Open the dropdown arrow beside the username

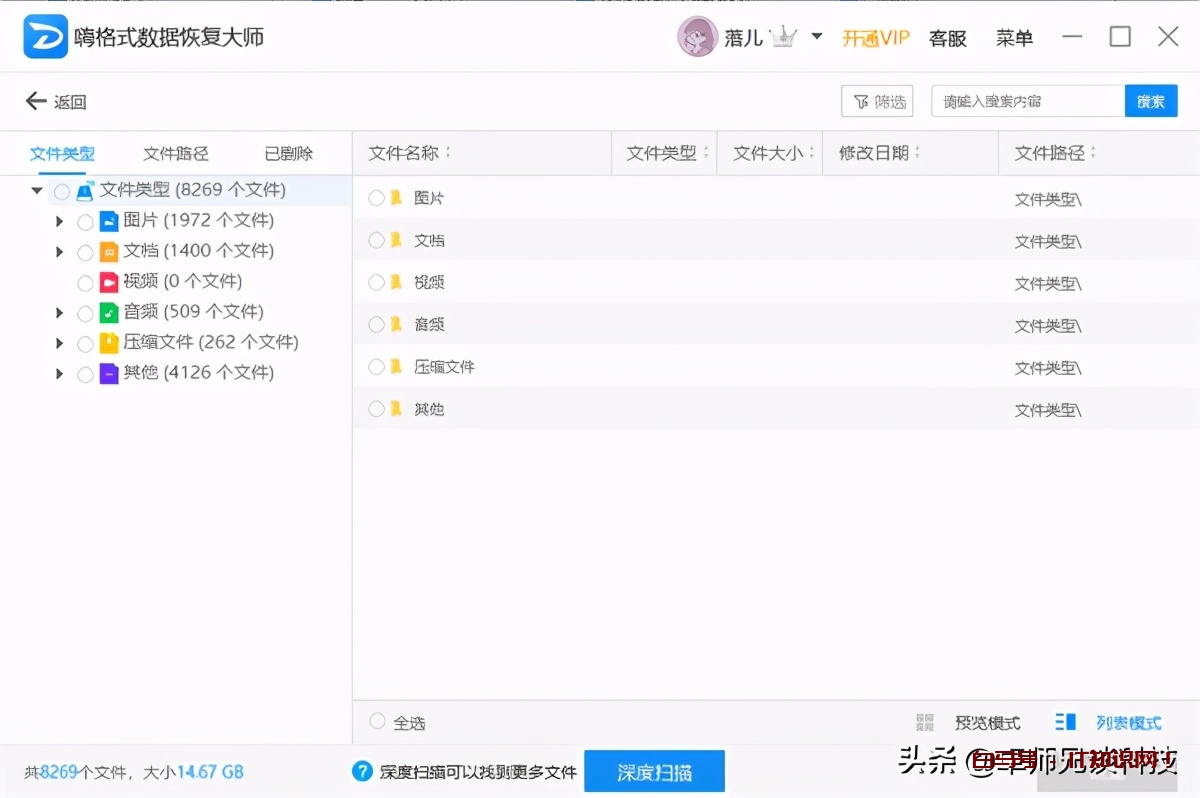816,36
